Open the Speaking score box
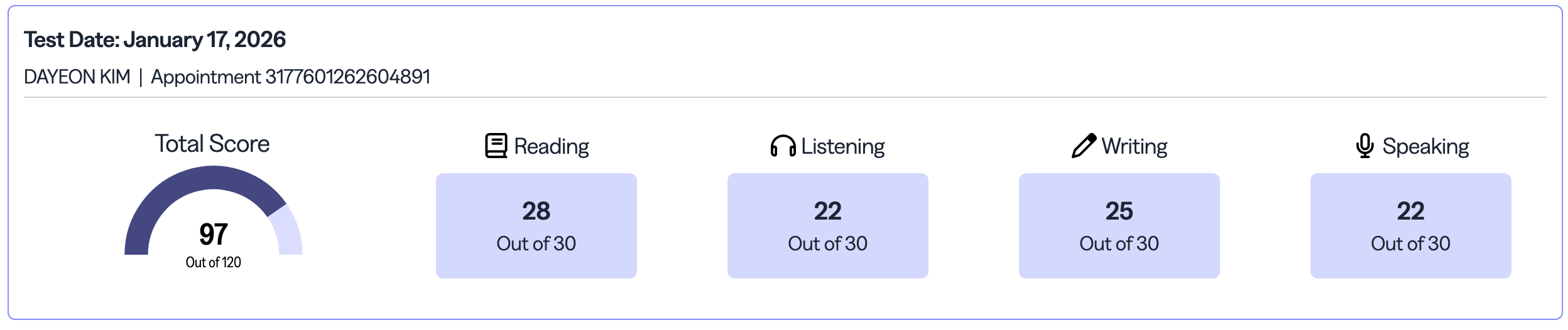The height and width of the screenshot is (330, 1568). (x=1410, y=226)
